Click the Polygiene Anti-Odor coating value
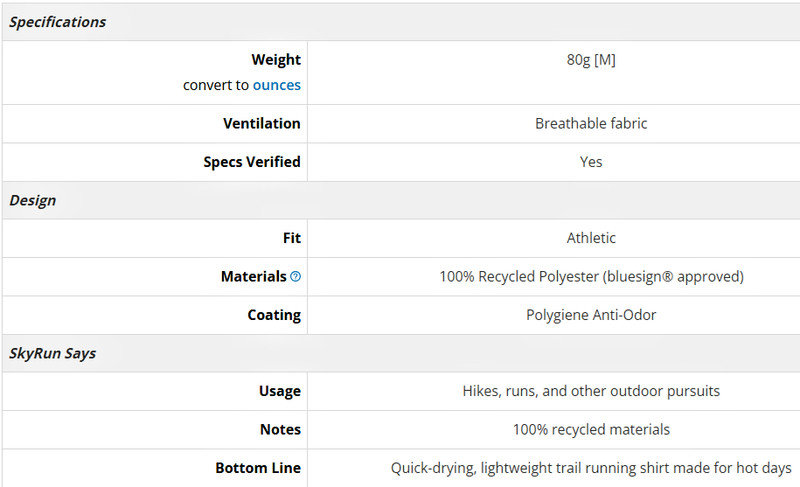 [591, 315]
